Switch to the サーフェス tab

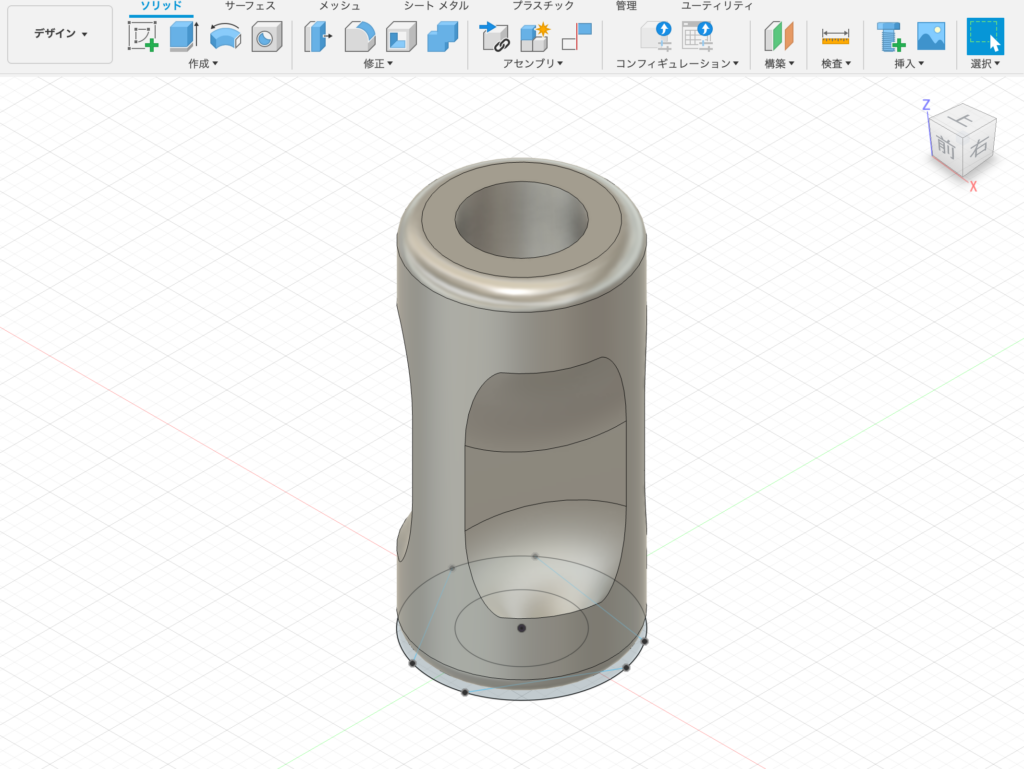250,6
